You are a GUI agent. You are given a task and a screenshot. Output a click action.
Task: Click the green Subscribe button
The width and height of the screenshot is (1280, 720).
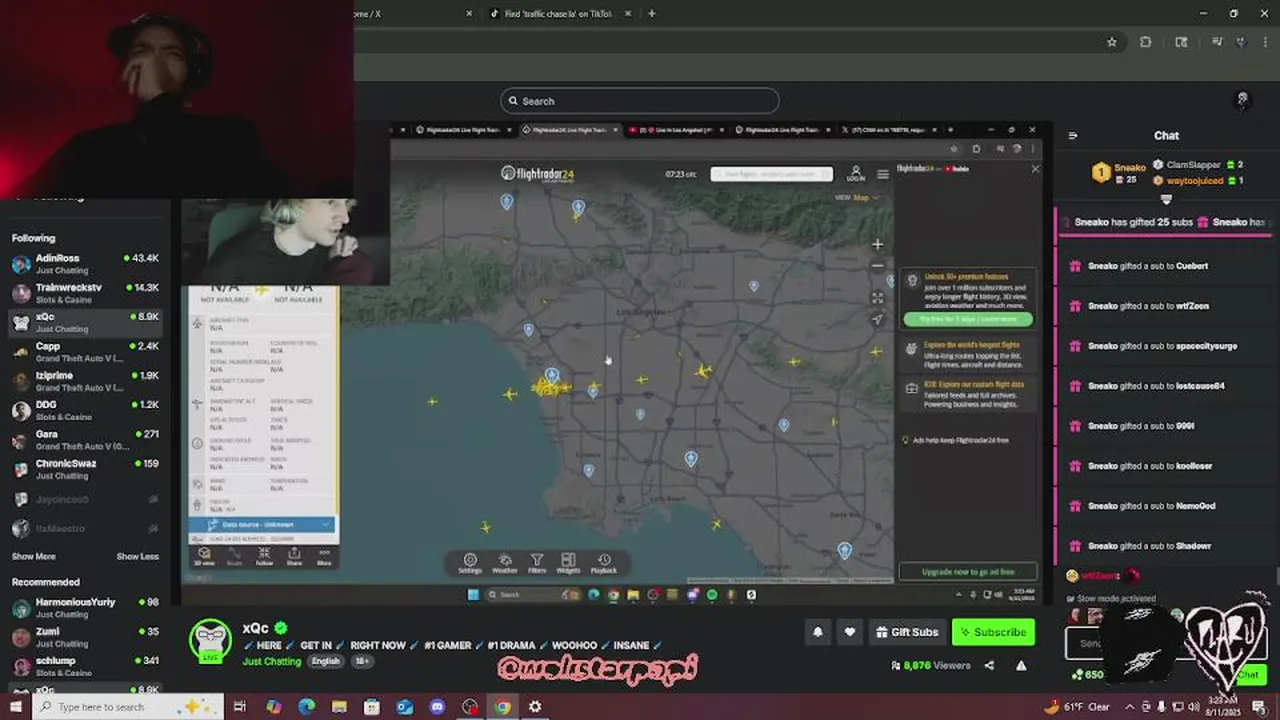[x=993, y=632]
